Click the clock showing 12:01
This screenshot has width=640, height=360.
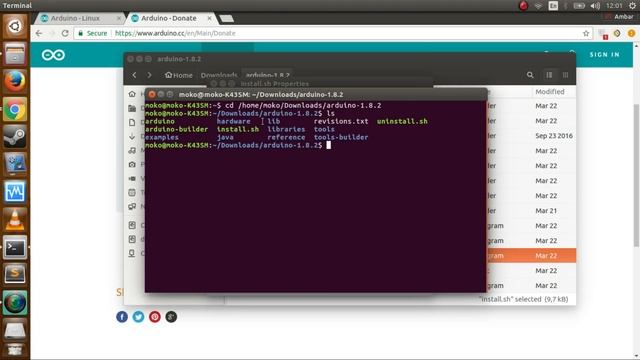614,6
